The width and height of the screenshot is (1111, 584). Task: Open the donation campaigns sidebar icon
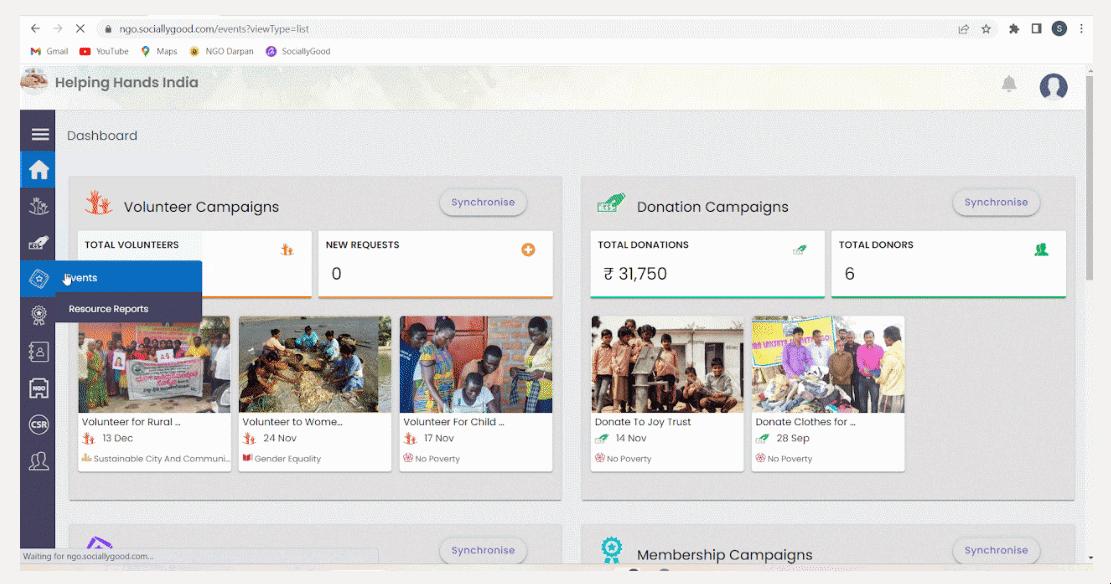38,243
